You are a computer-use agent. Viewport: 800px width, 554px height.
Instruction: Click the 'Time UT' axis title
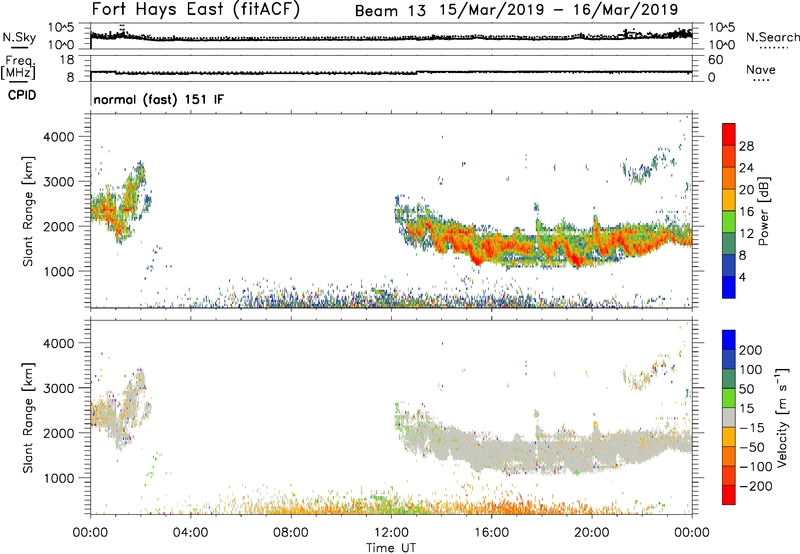[x=391, y=547]
